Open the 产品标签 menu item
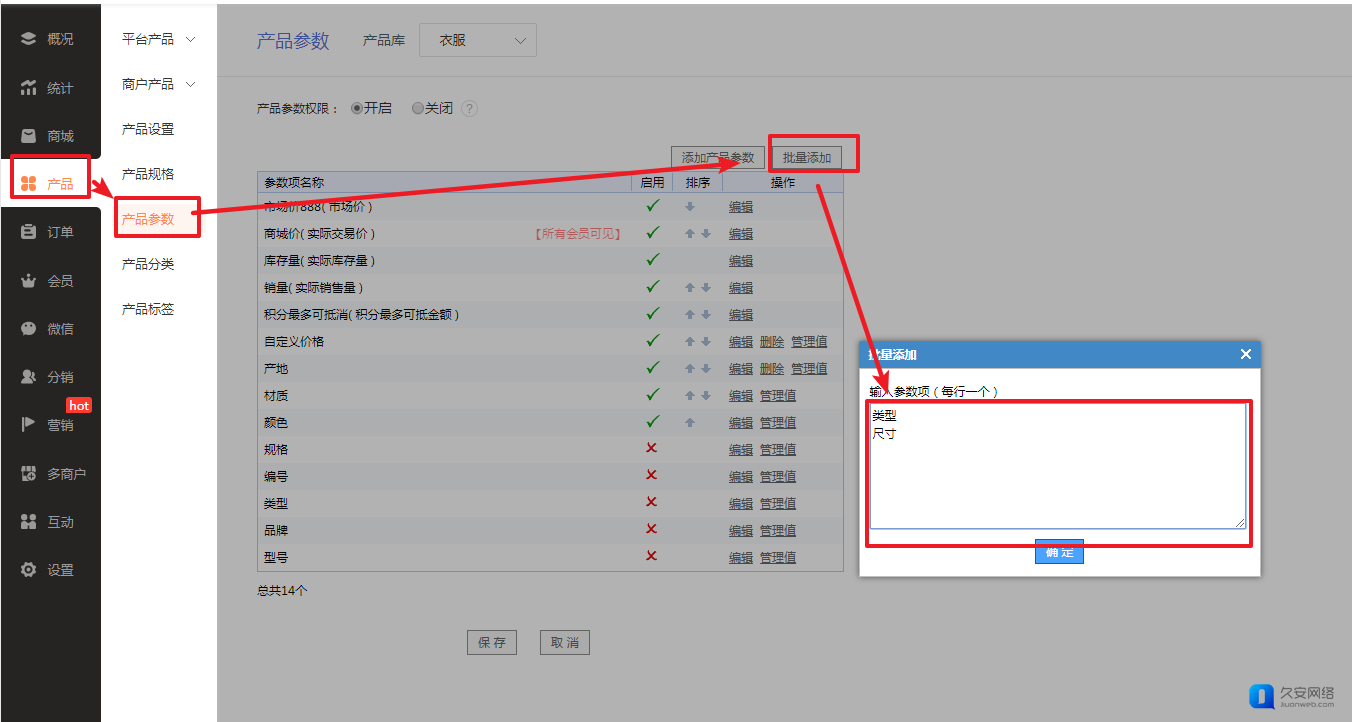 coord(148,309)
